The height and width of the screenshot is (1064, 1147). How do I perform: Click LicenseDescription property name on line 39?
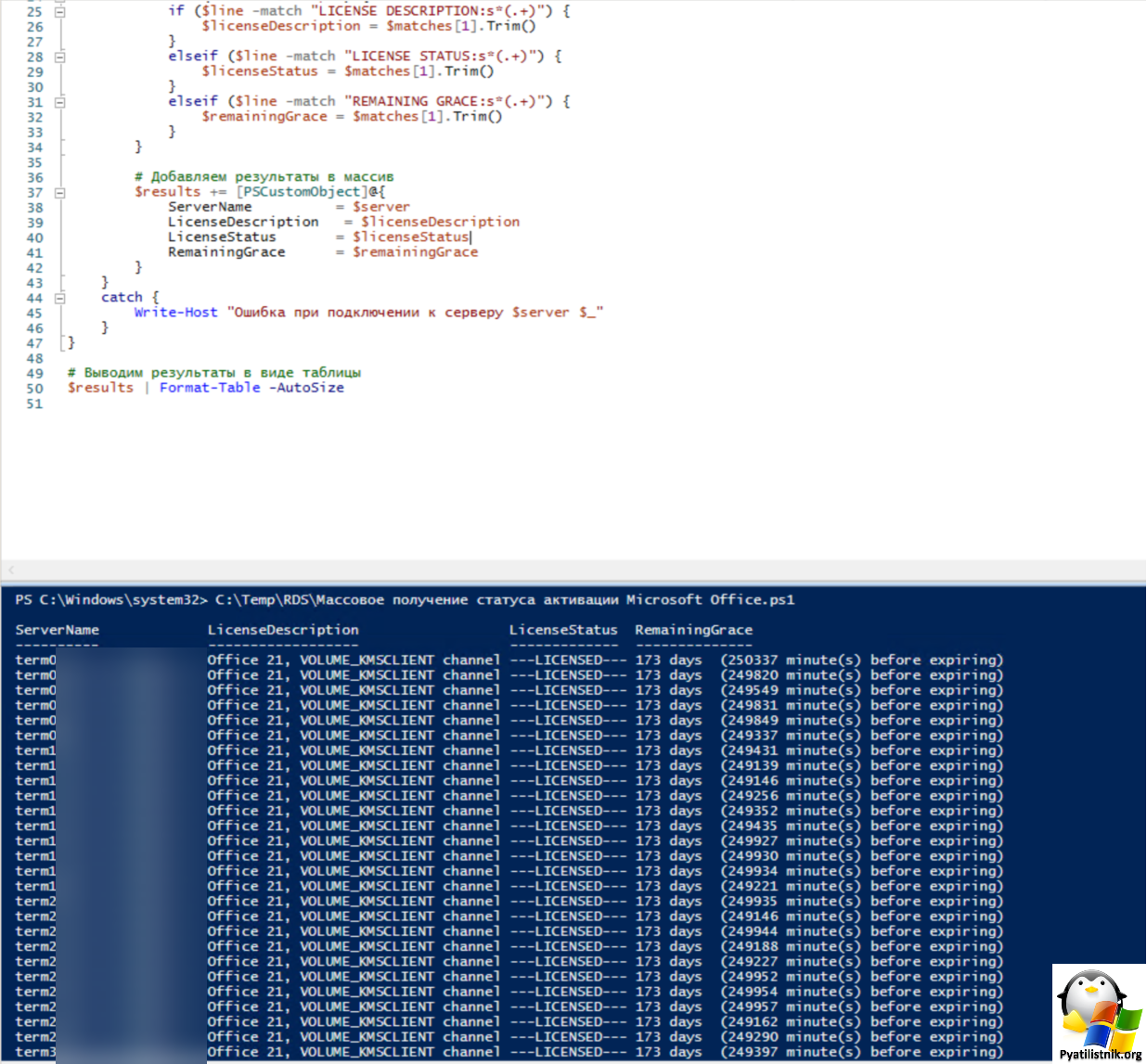(x=243, y=222)
